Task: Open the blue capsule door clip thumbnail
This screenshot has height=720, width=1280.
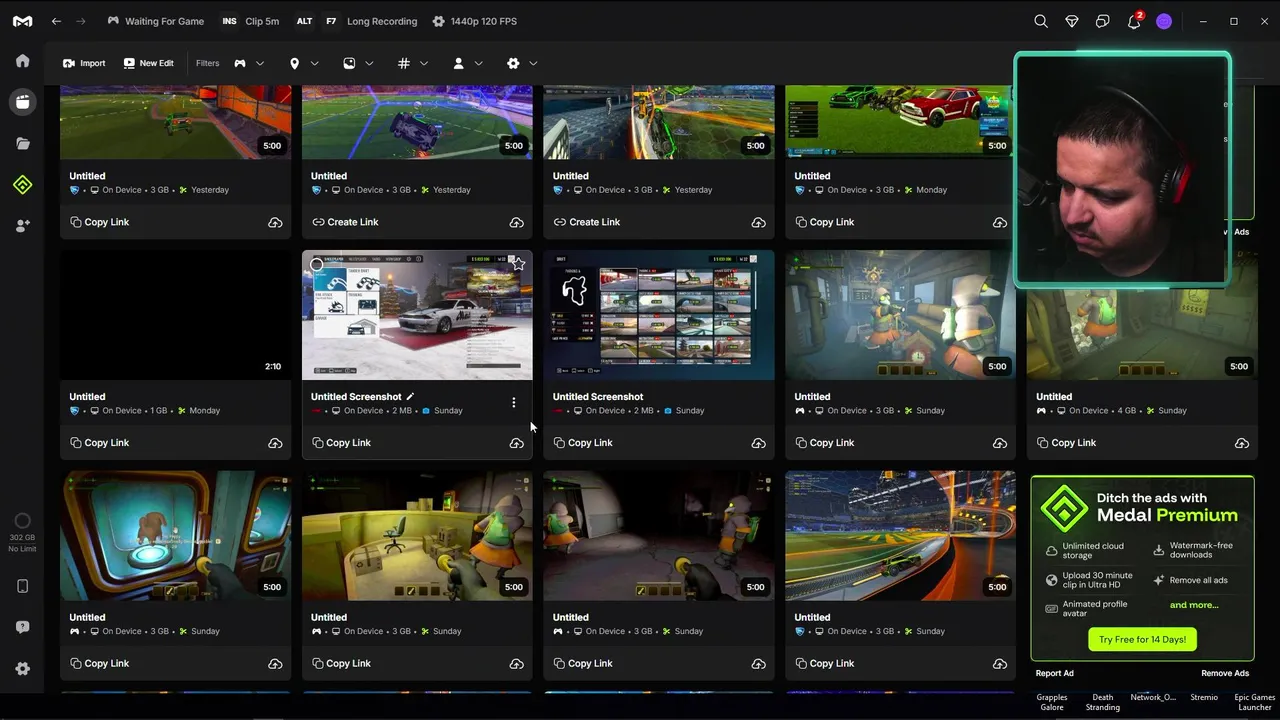Action: tap(176, 536)
